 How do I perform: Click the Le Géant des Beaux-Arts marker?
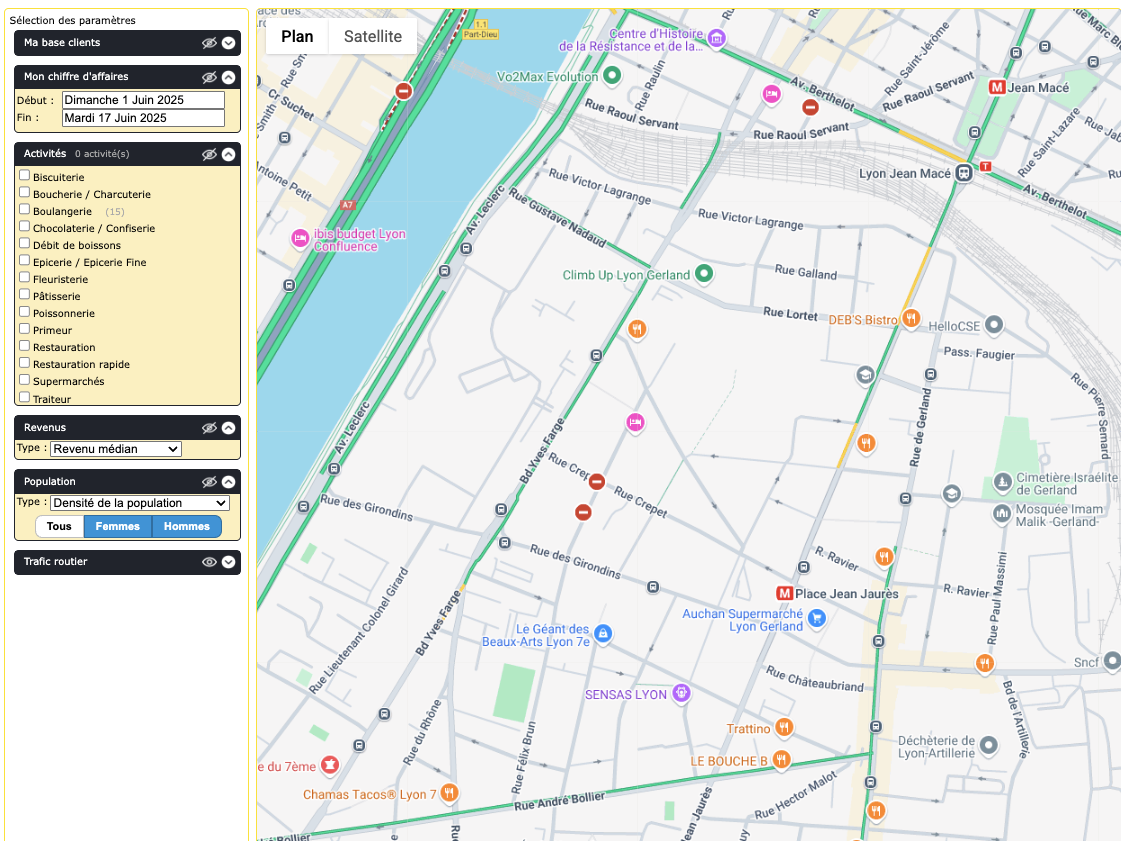603,634
